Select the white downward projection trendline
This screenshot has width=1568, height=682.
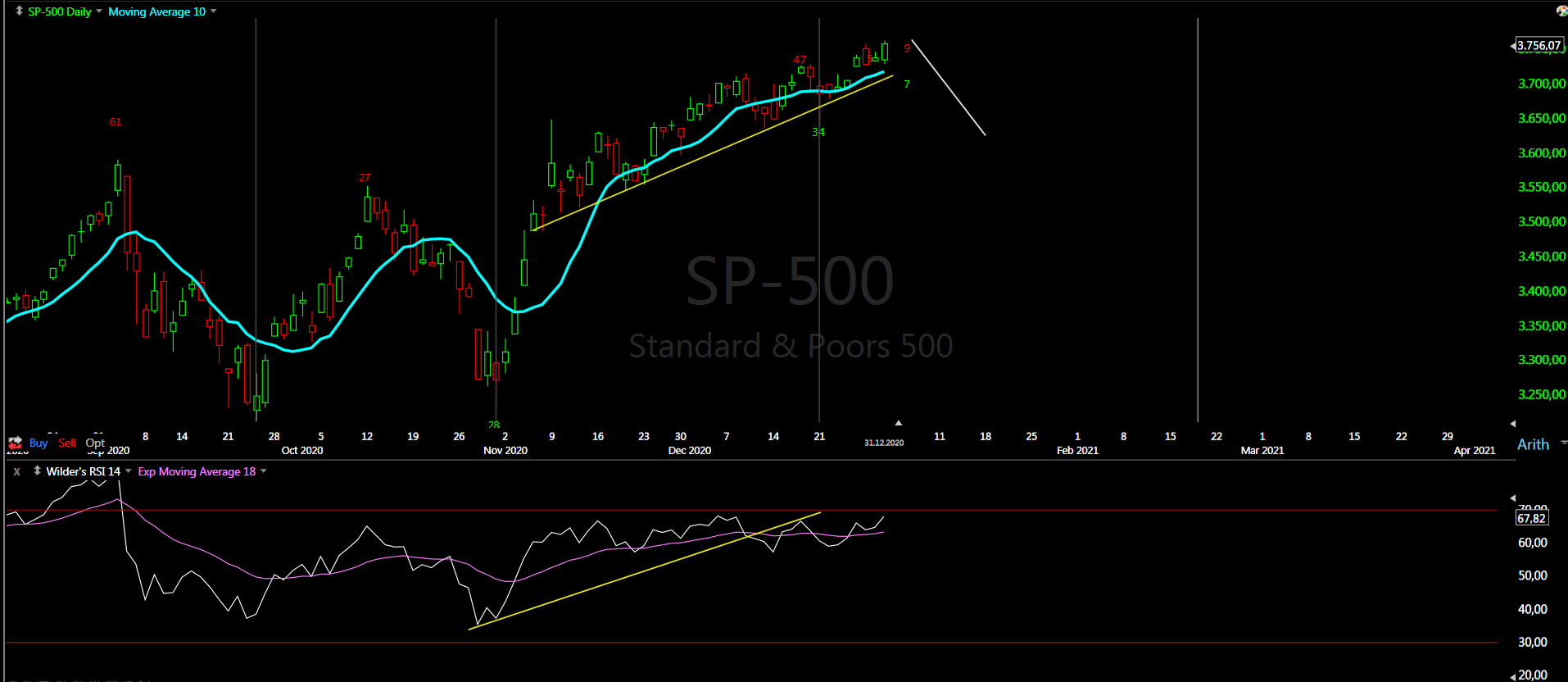(x=949, y=88)
